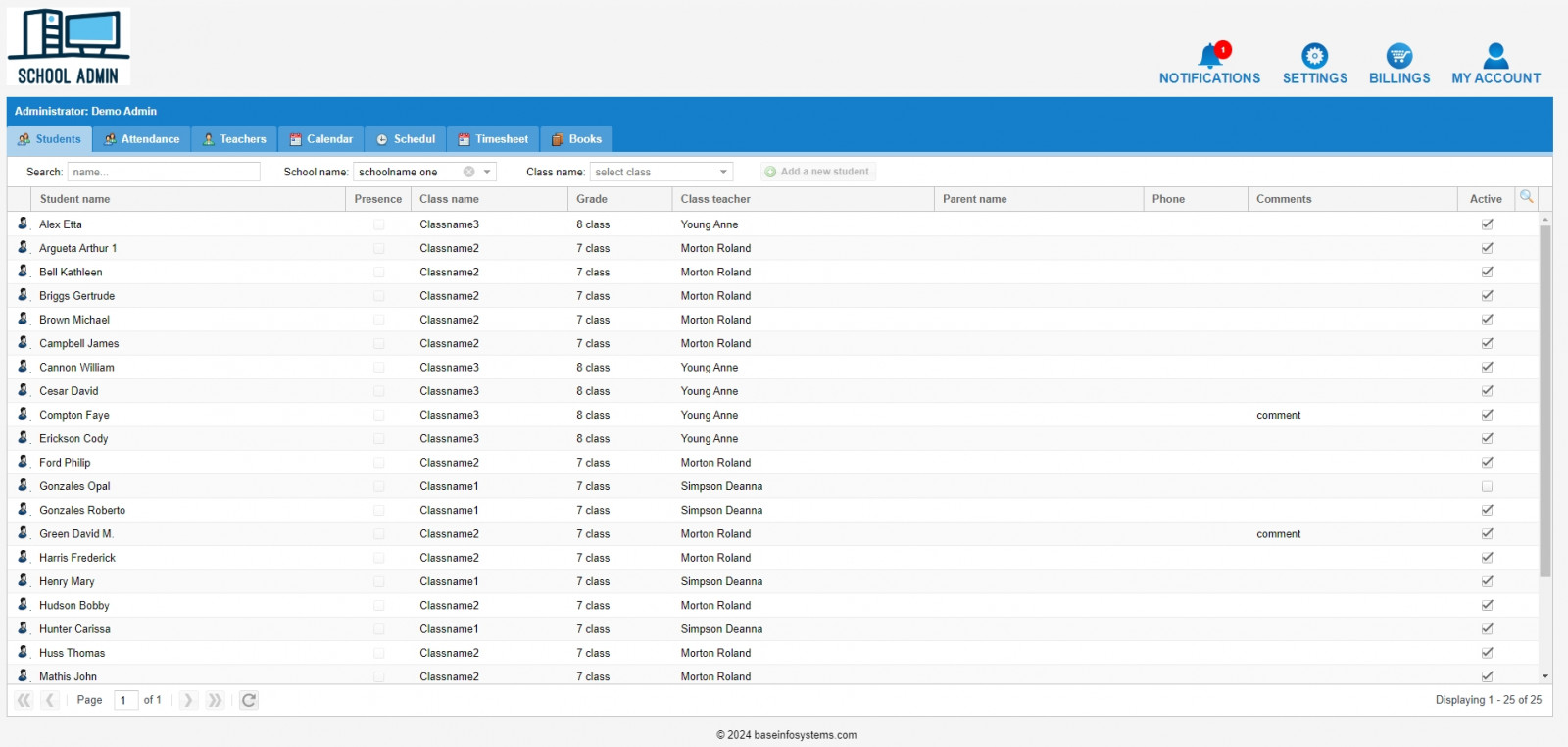Viewport: 1568px width, 747px height.
Task: Go to next page arrow icon
Action: tap(188, 700)
